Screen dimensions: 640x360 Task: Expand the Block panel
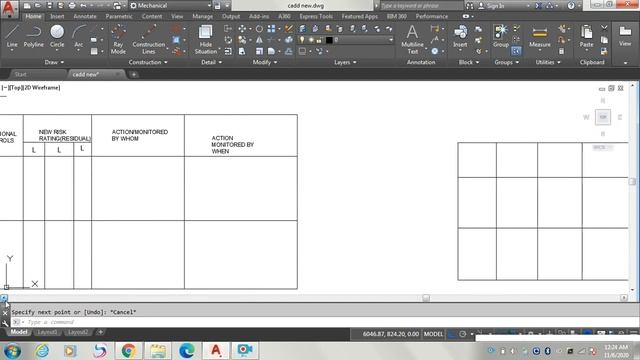[x=469, y=62]
